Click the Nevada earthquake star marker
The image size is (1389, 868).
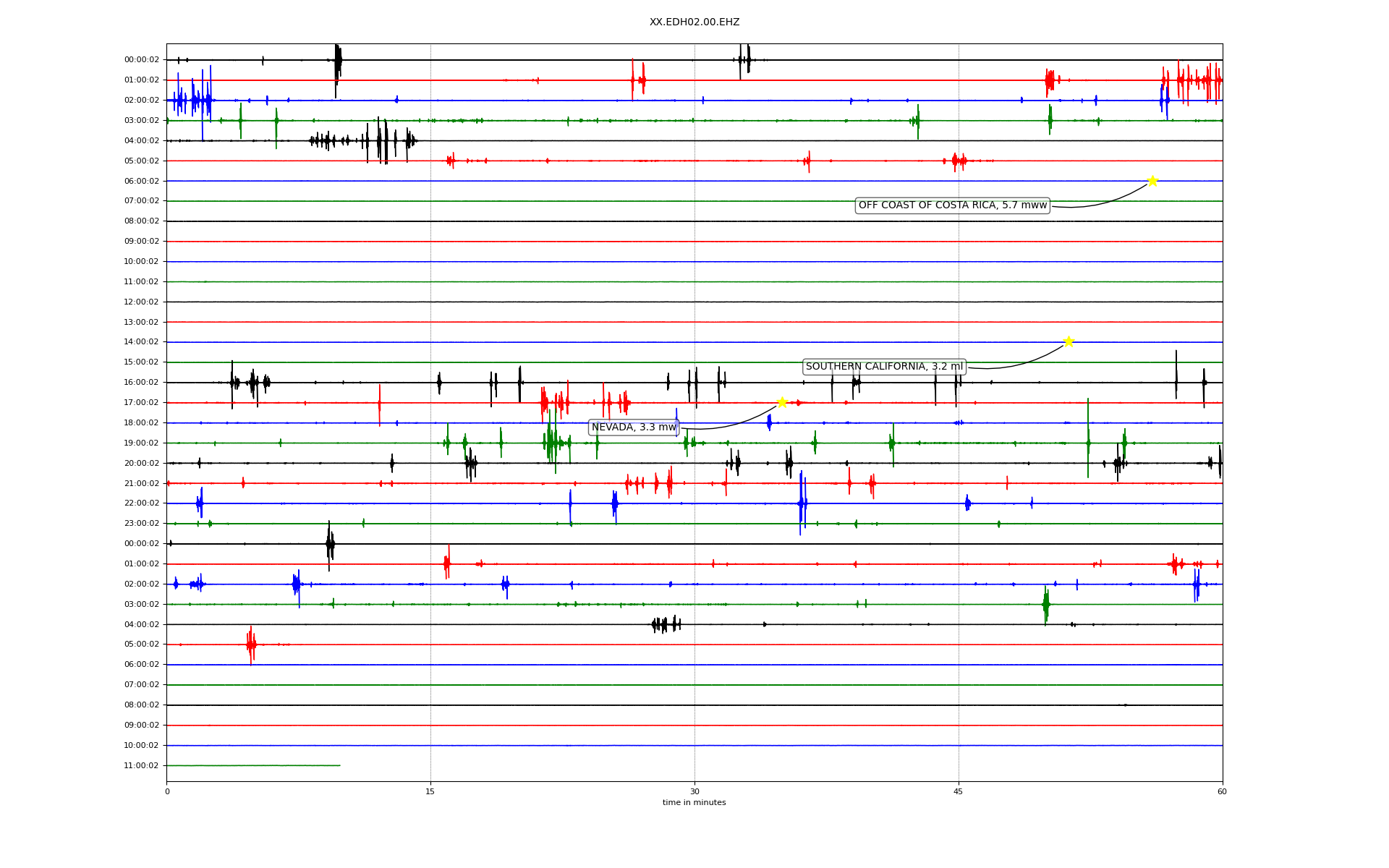(x=782, y=402)
